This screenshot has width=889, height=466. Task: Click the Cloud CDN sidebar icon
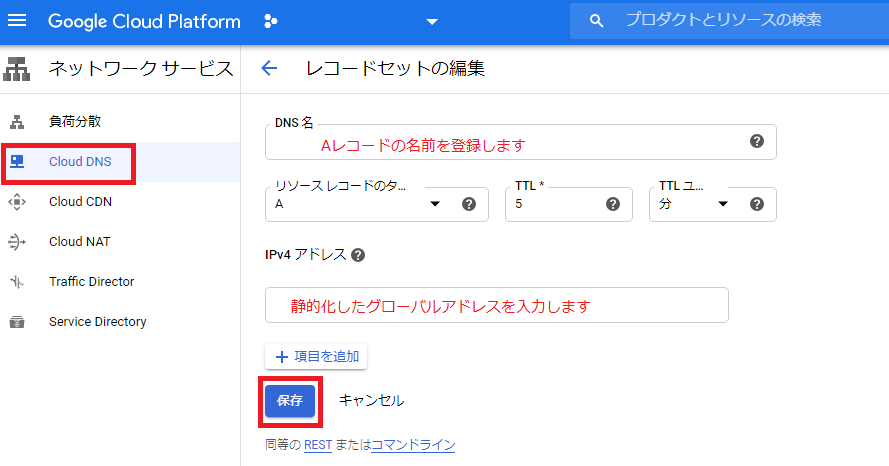click(x=17, y=202)
